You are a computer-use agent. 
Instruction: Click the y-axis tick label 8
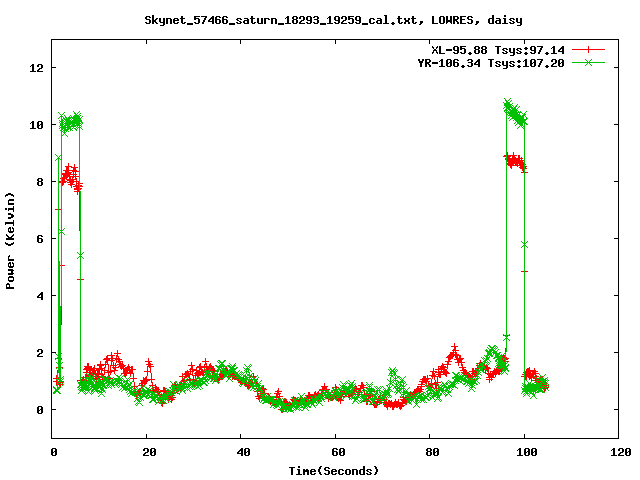40,182
